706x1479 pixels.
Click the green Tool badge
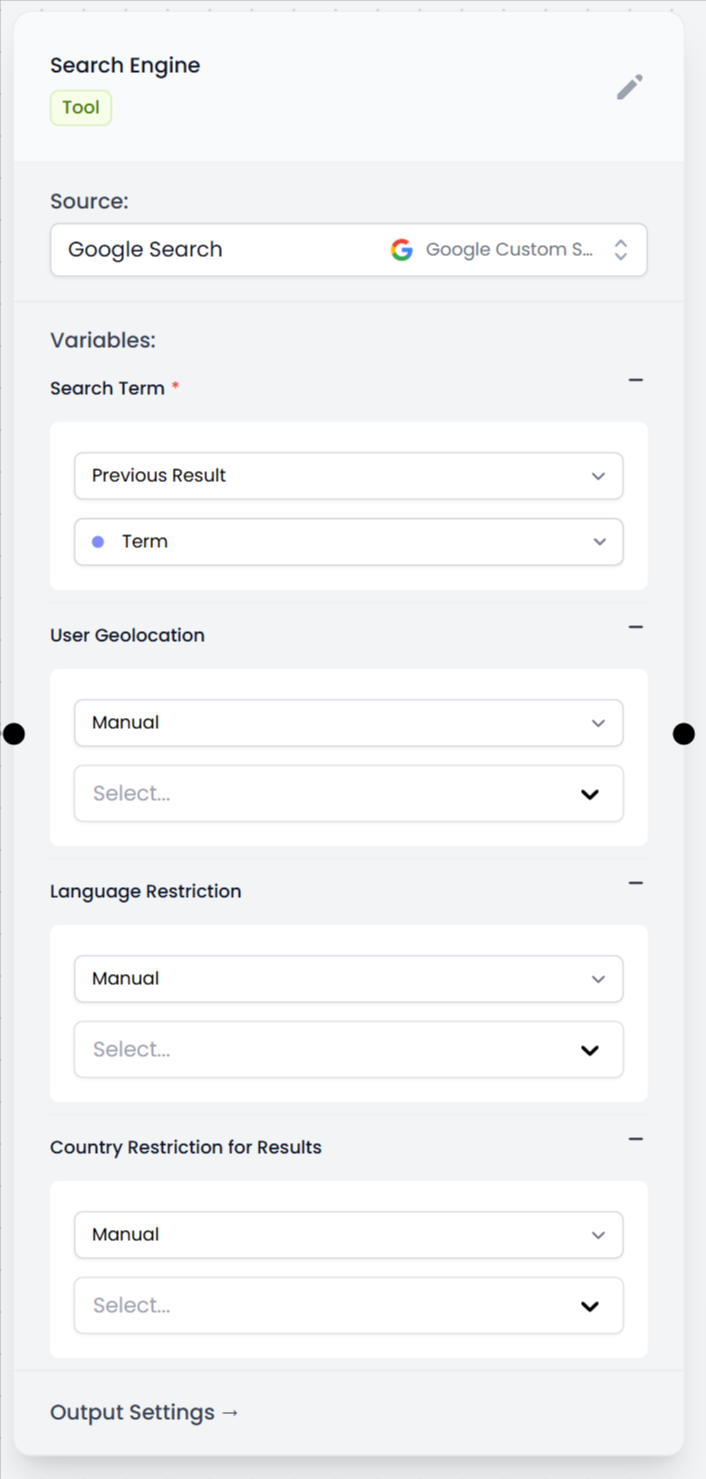[81, 108]
